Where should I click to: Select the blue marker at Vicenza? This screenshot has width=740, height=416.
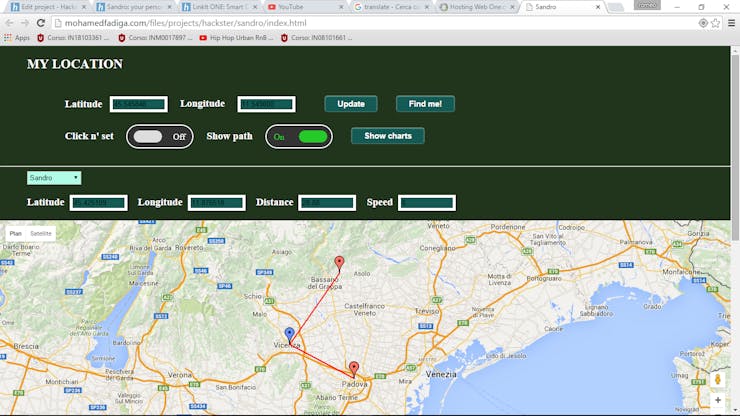[x=289, y=334]
